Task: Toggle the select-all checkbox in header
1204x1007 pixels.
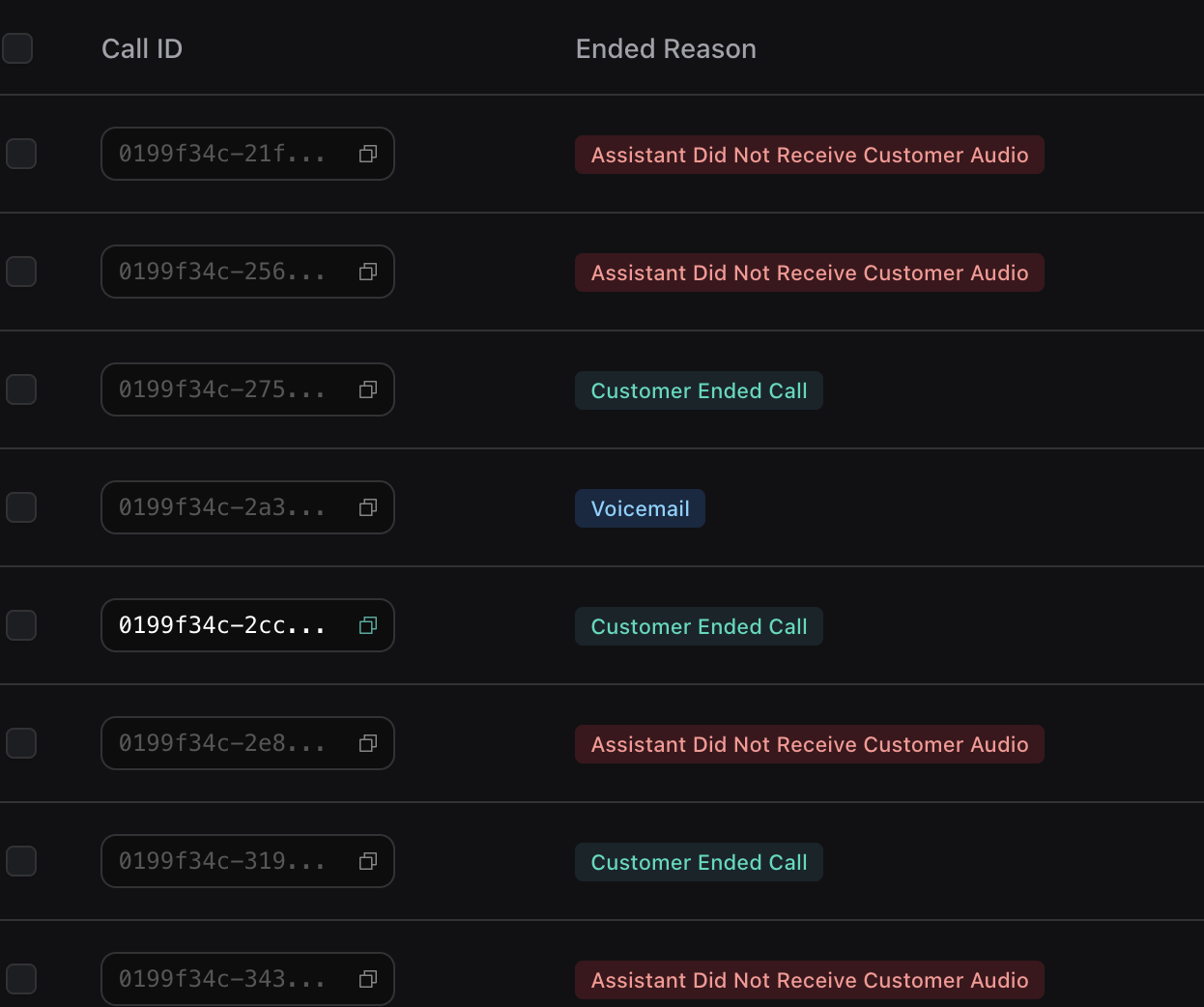Action: (17, 48)
